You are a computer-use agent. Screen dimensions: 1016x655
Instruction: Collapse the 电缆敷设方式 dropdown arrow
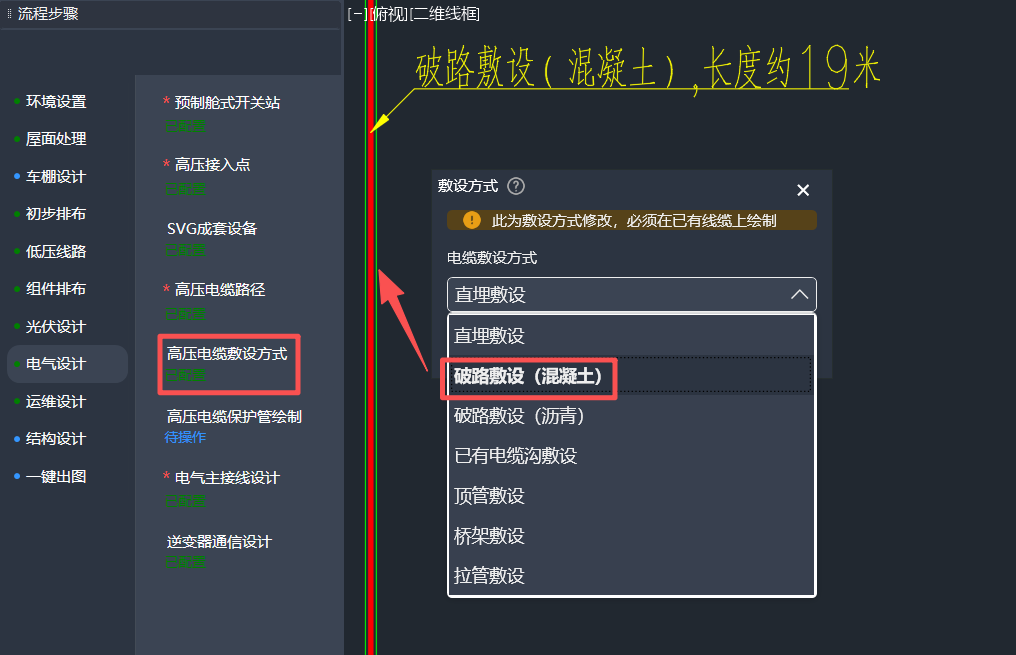(799, 295)
